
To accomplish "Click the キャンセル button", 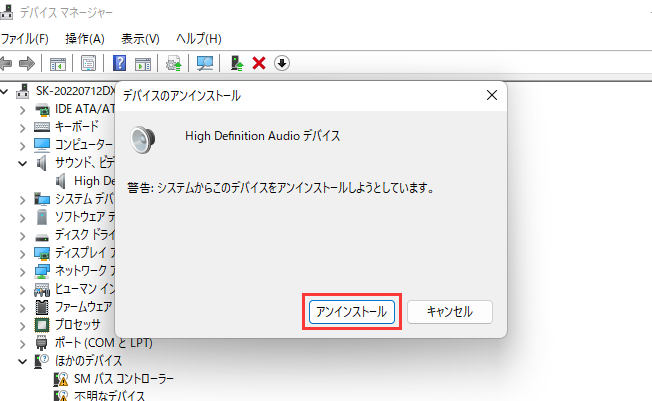I will coord(450,312).
